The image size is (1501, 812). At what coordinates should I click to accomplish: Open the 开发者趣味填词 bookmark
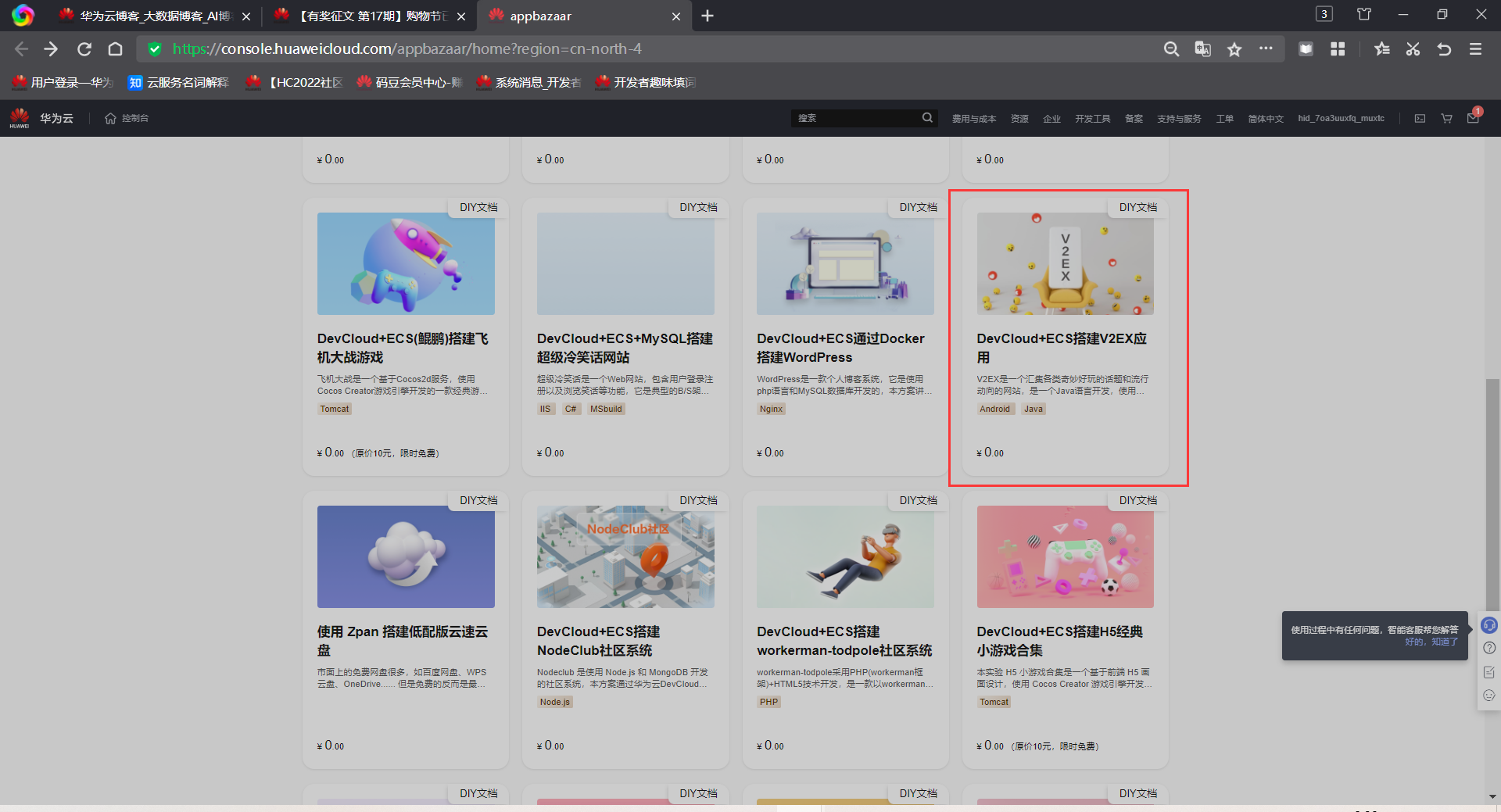pos(646,82)
